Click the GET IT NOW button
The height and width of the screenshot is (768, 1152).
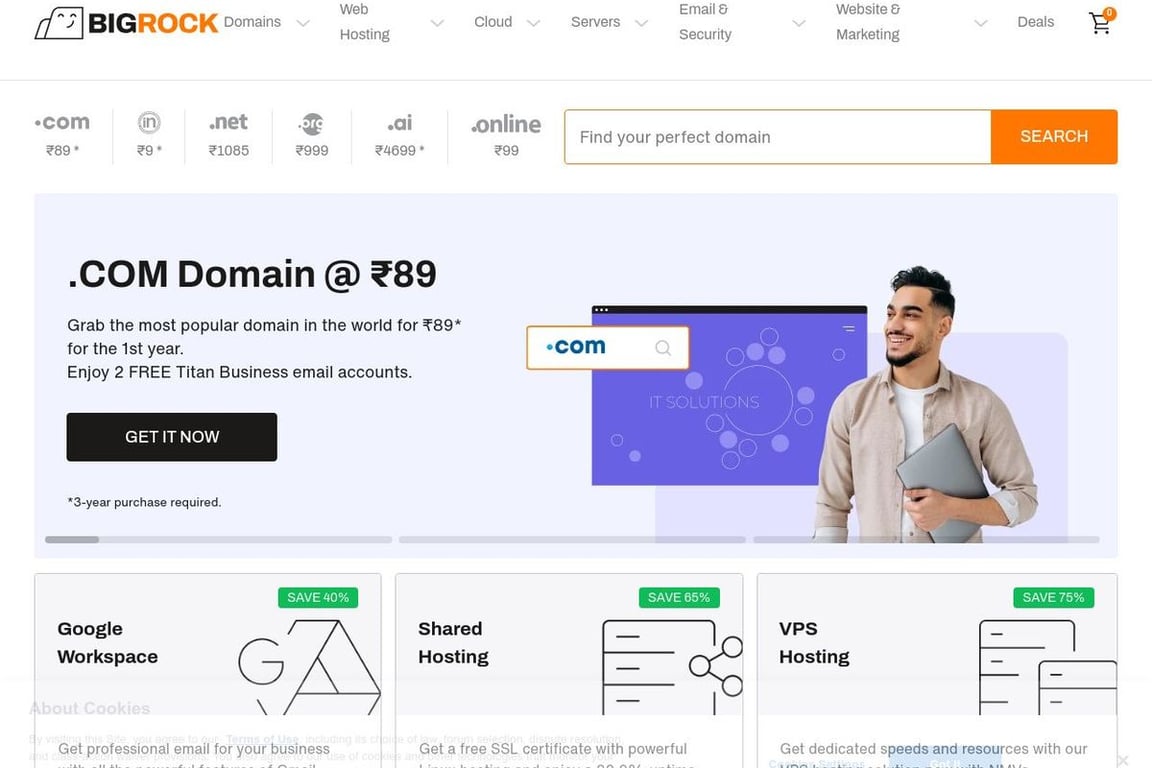(172, 437)
